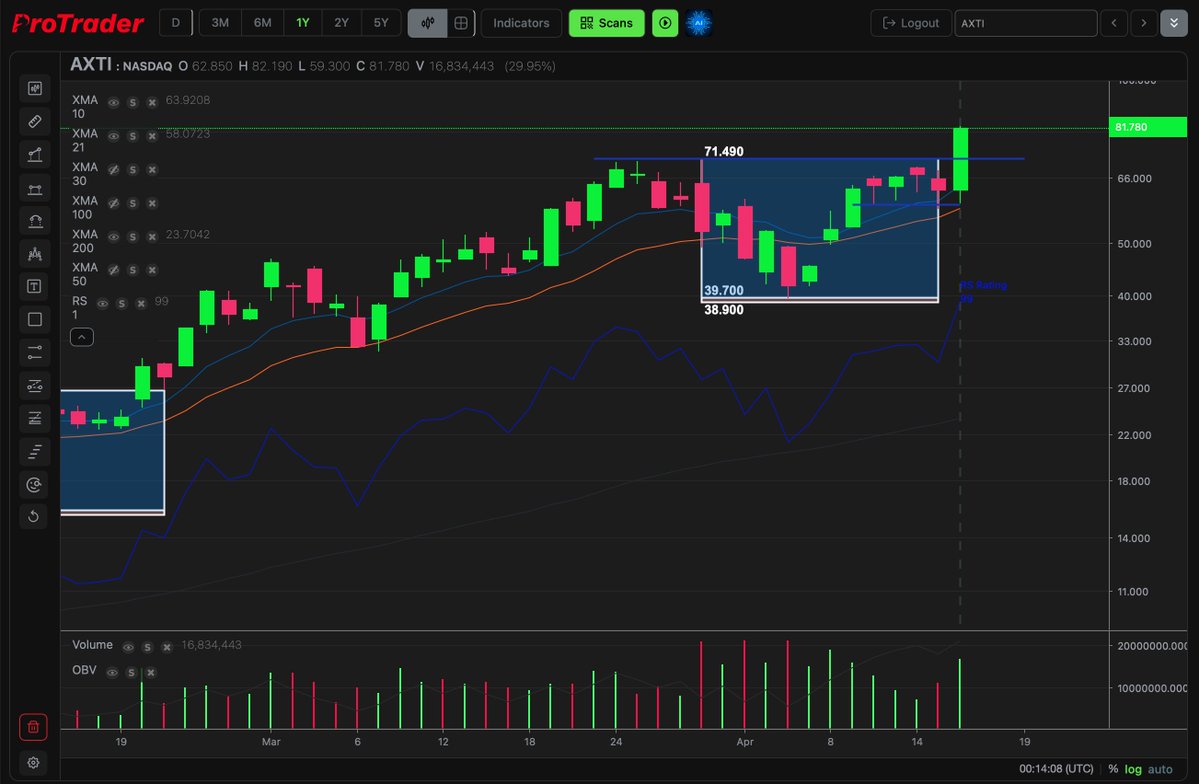Viewport: 1199px width, 784px height.
Task: Select the text annotation tool
Action: (x=34, y=286)
